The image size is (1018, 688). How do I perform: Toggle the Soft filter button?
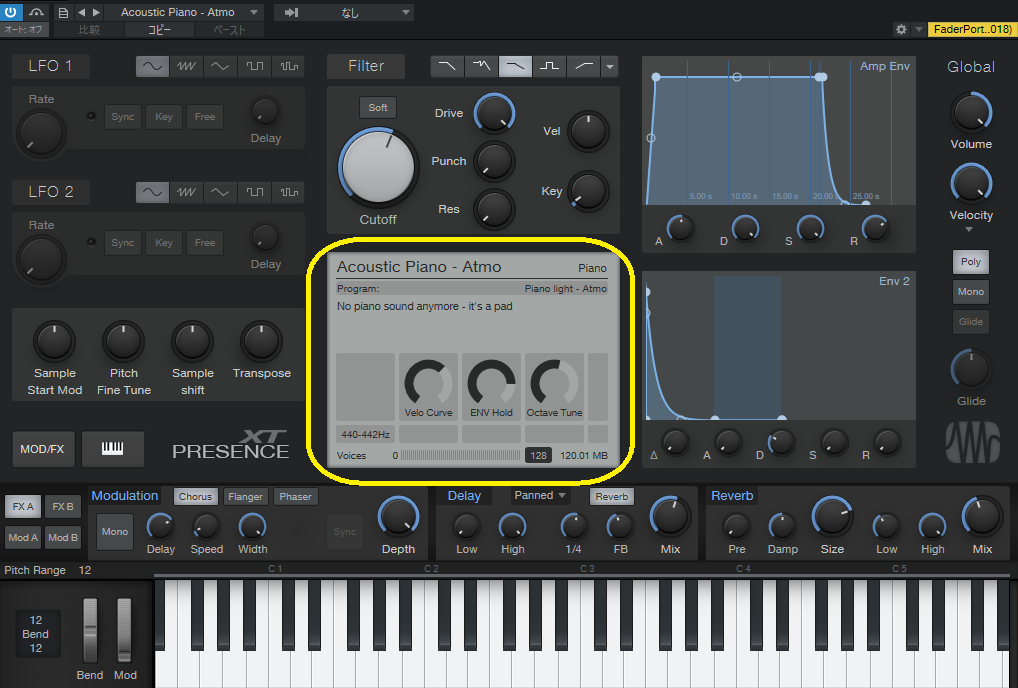[378, 108]
